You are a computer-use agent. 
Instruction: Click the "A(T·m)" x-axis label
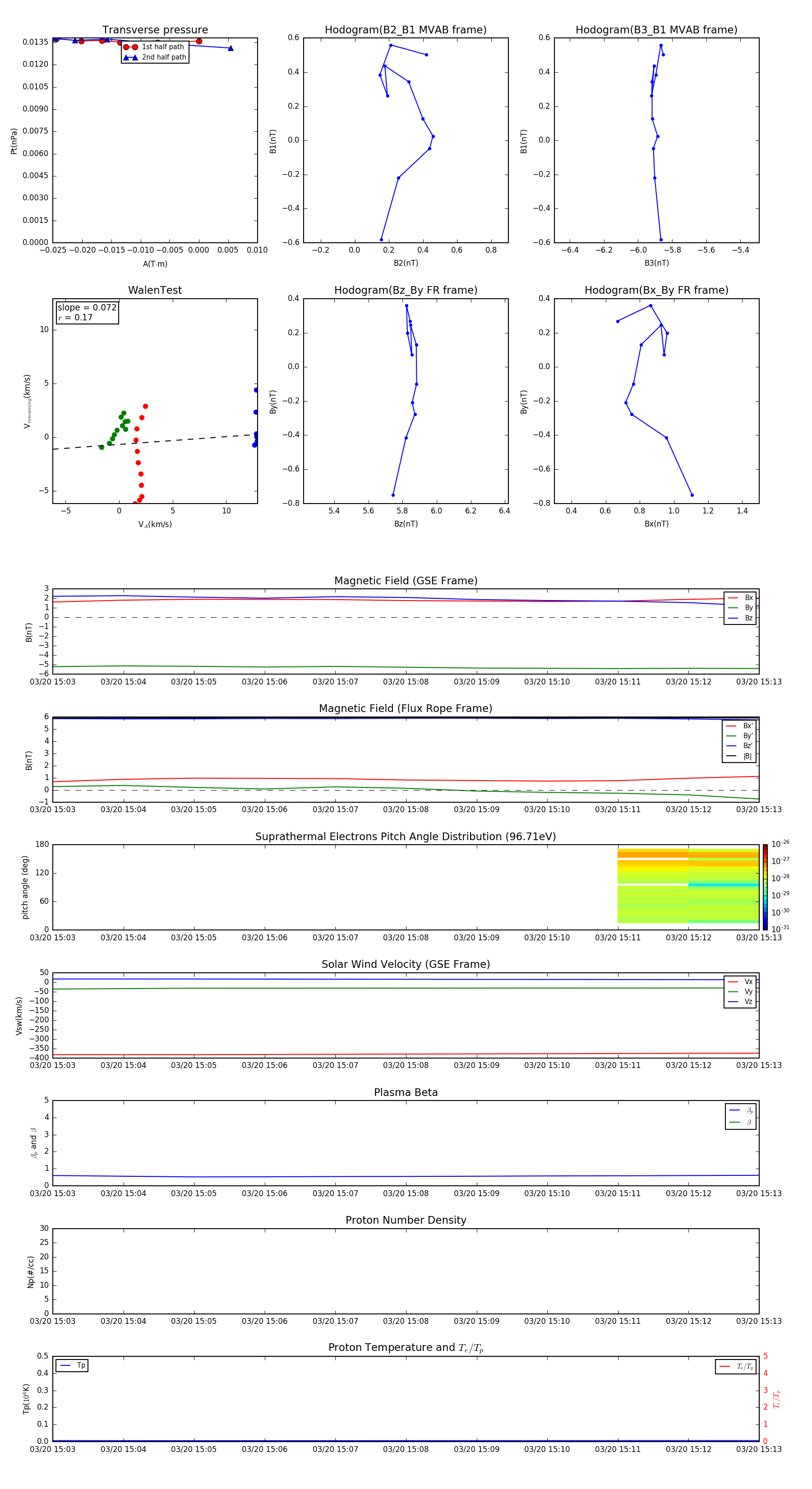(155, 264)
